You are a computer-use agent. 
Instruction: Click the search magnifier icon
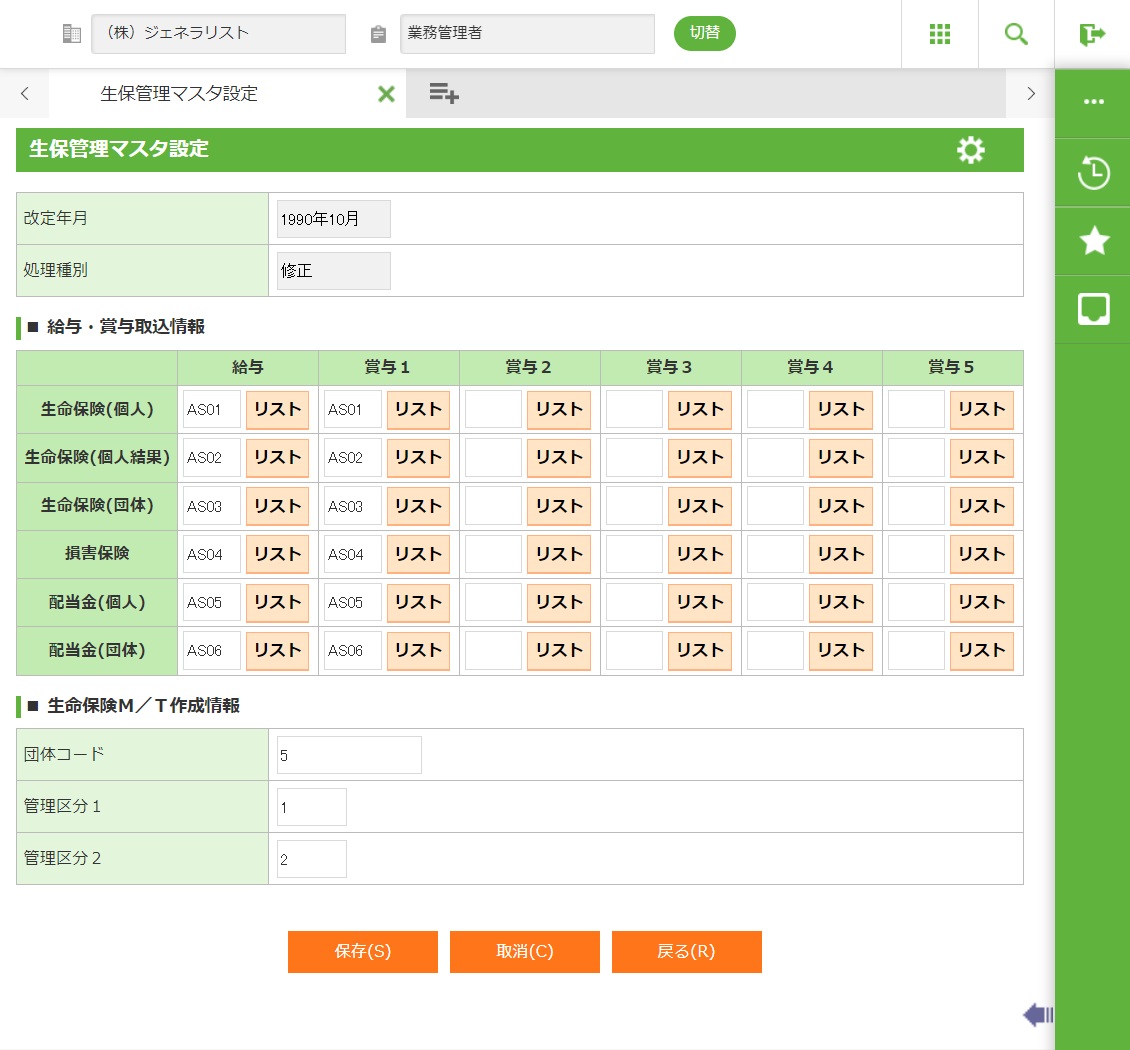[1016, 34]
